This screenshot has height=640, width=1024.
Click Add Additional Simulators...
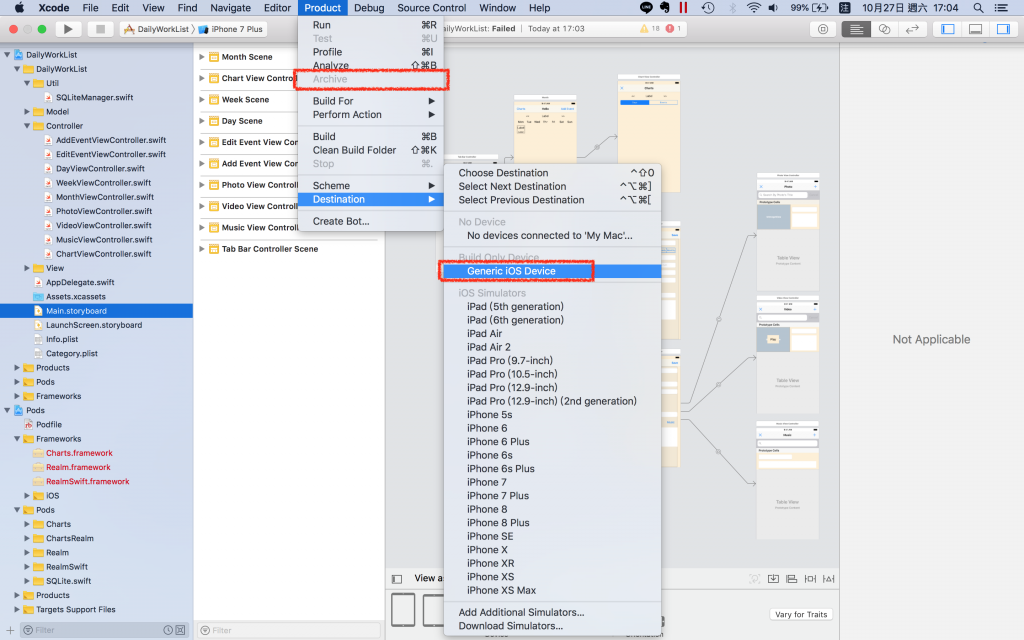[552, 613]
